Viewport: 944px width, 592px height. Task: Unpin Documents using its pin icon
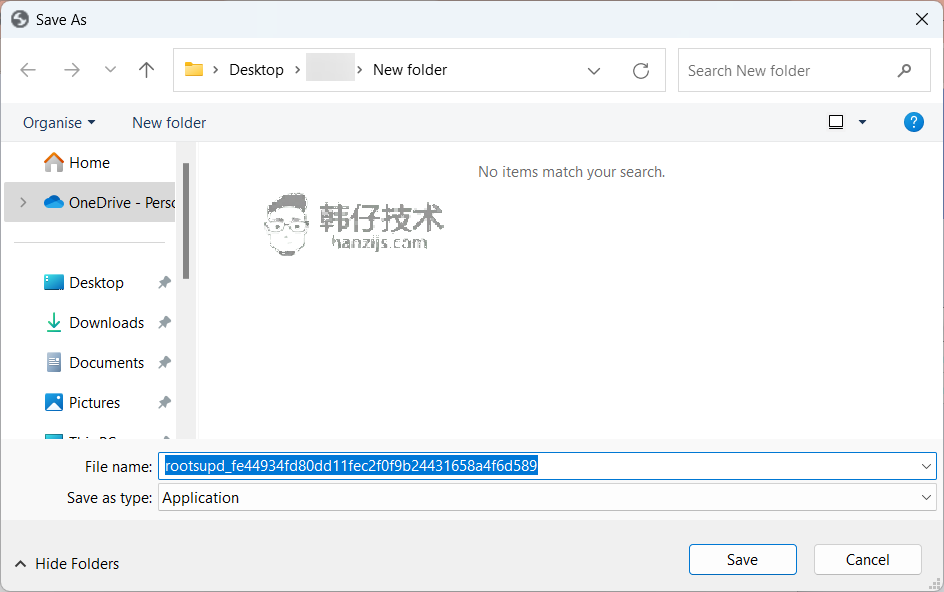164,363
